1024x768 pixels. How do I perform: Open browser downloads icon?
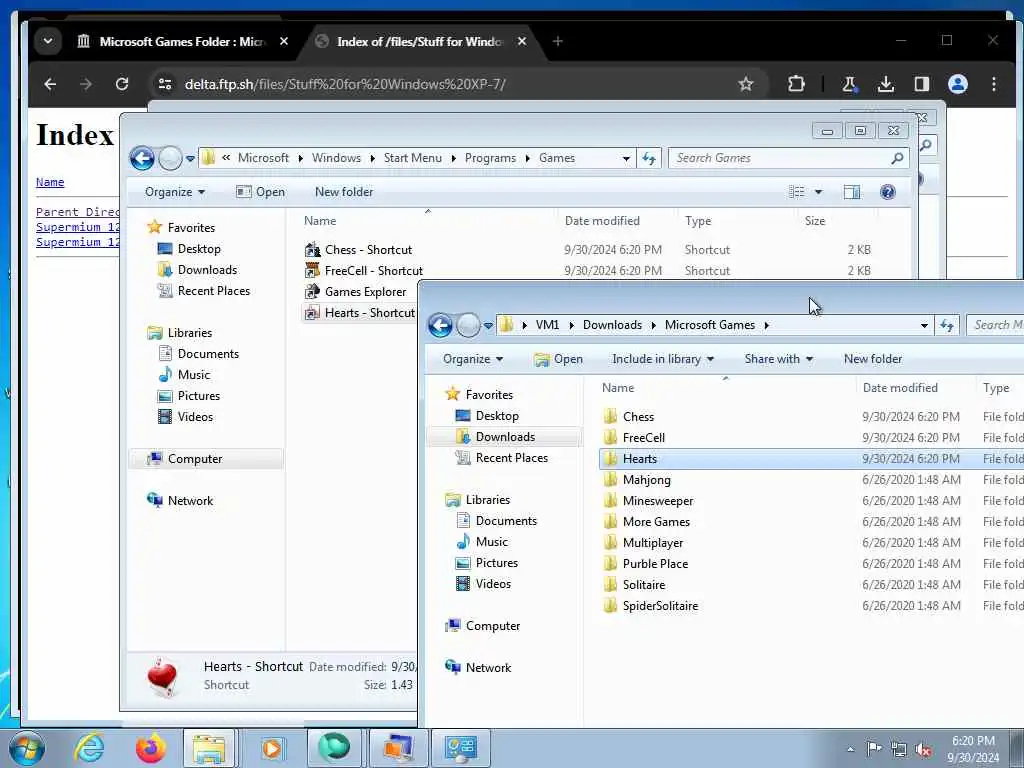[x=886, y=84]
